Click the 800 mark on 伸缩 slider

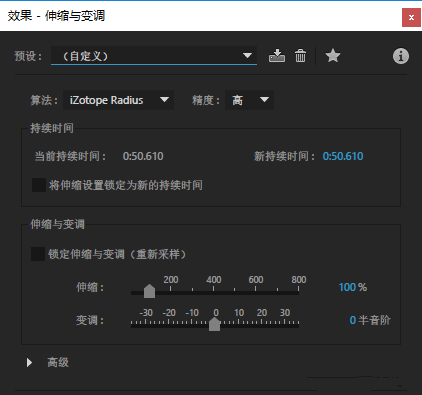[x=299, y=280]
